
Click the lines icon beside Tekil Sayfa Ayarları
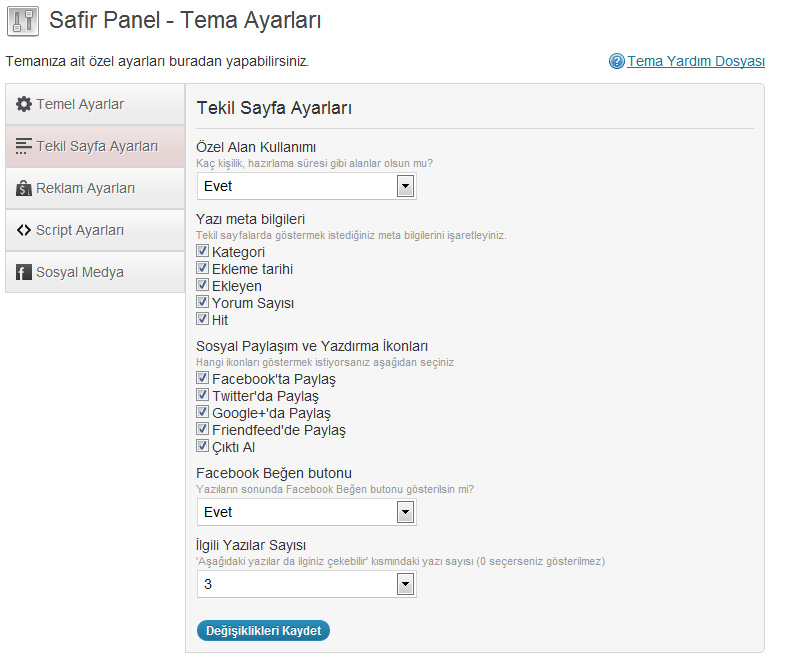click(24, 146)
